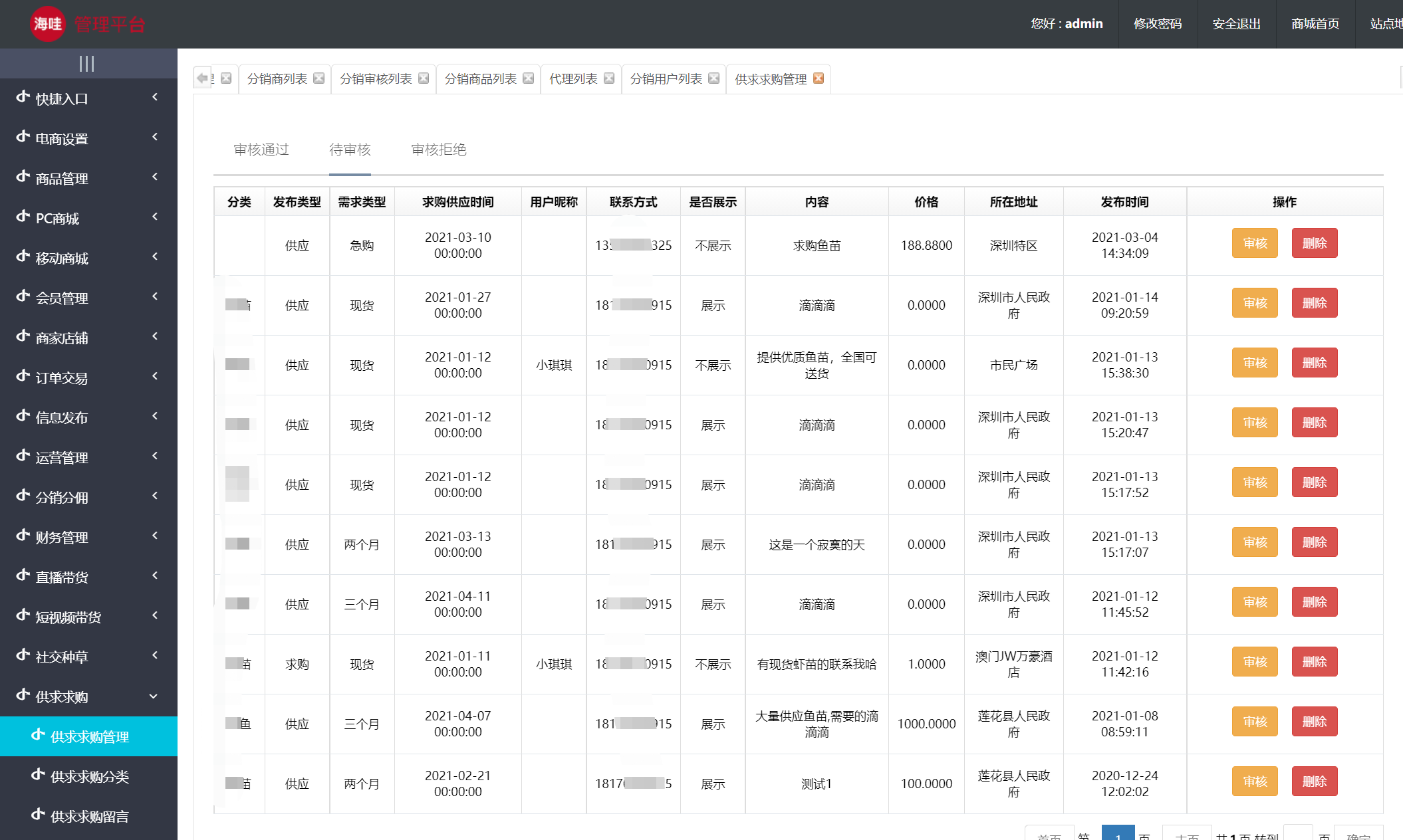The width and height of the screenshot is (1403, 840).
Task: Open 供求求购分类 in sidebar
Action: click(x=90, y=776)
